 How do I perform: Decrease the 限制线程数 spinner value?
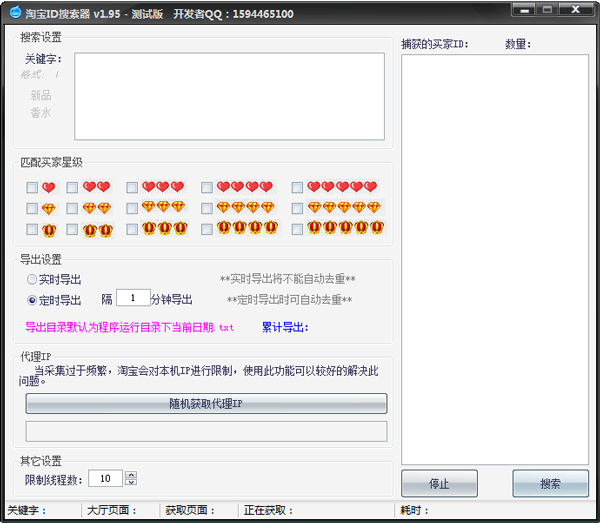(130, 482)
